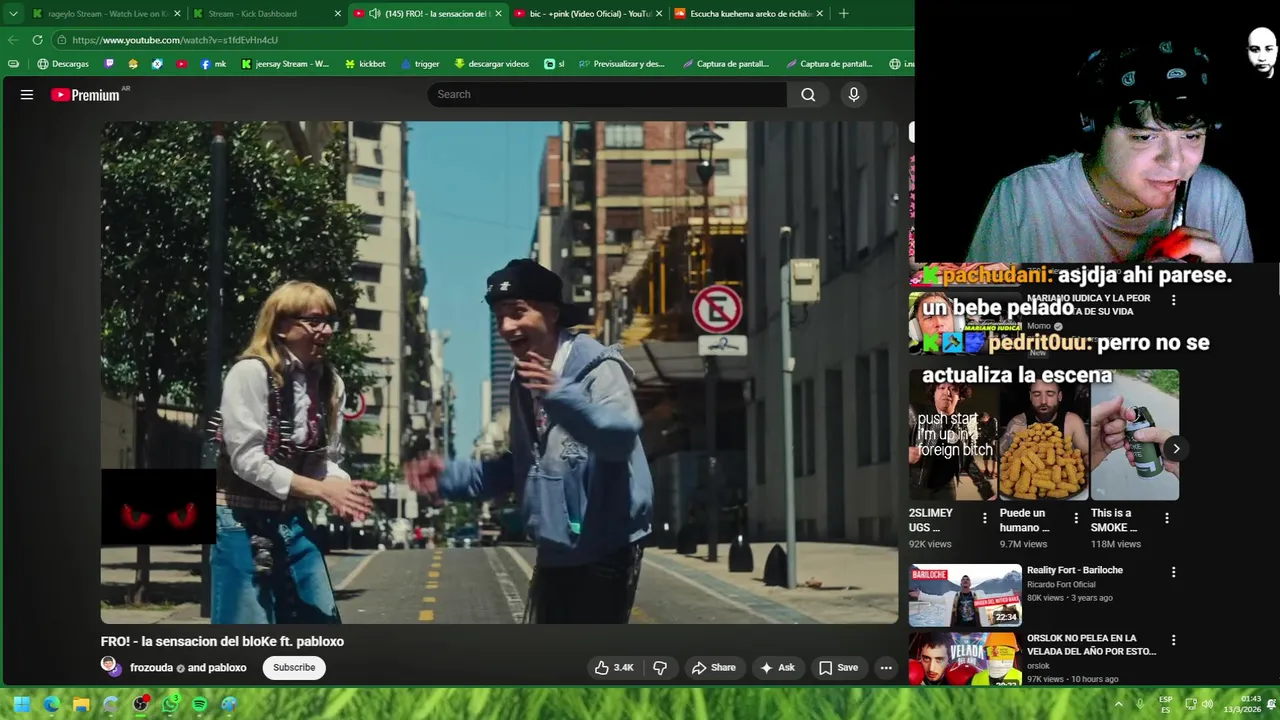
Task: Open ORSLOK NO PELEA options menu
Action: coord(1173,640)
